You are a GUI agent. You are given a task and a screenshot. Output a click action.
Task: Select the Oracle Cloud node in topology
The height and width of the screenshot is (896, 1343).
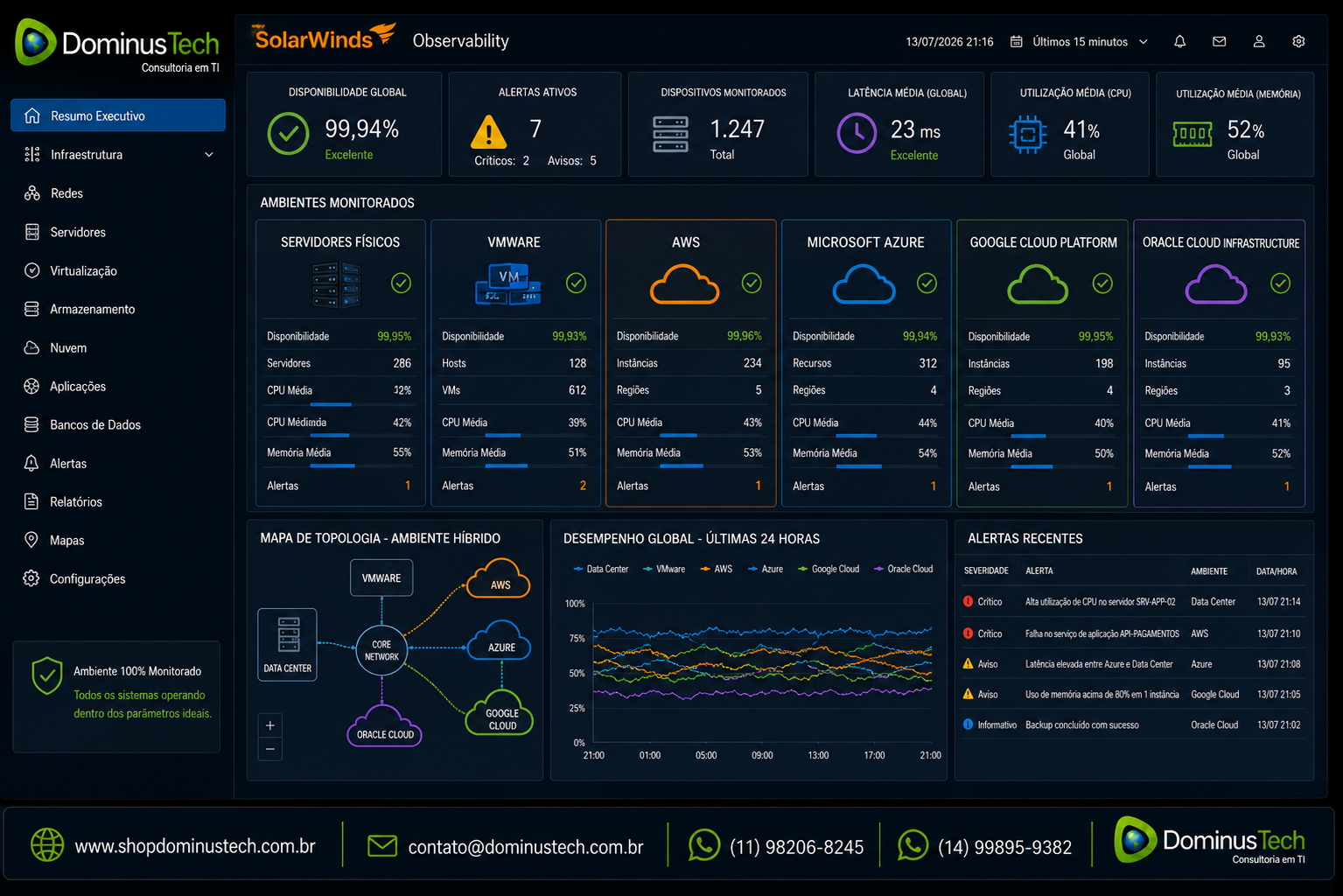(x=385, y=727)
